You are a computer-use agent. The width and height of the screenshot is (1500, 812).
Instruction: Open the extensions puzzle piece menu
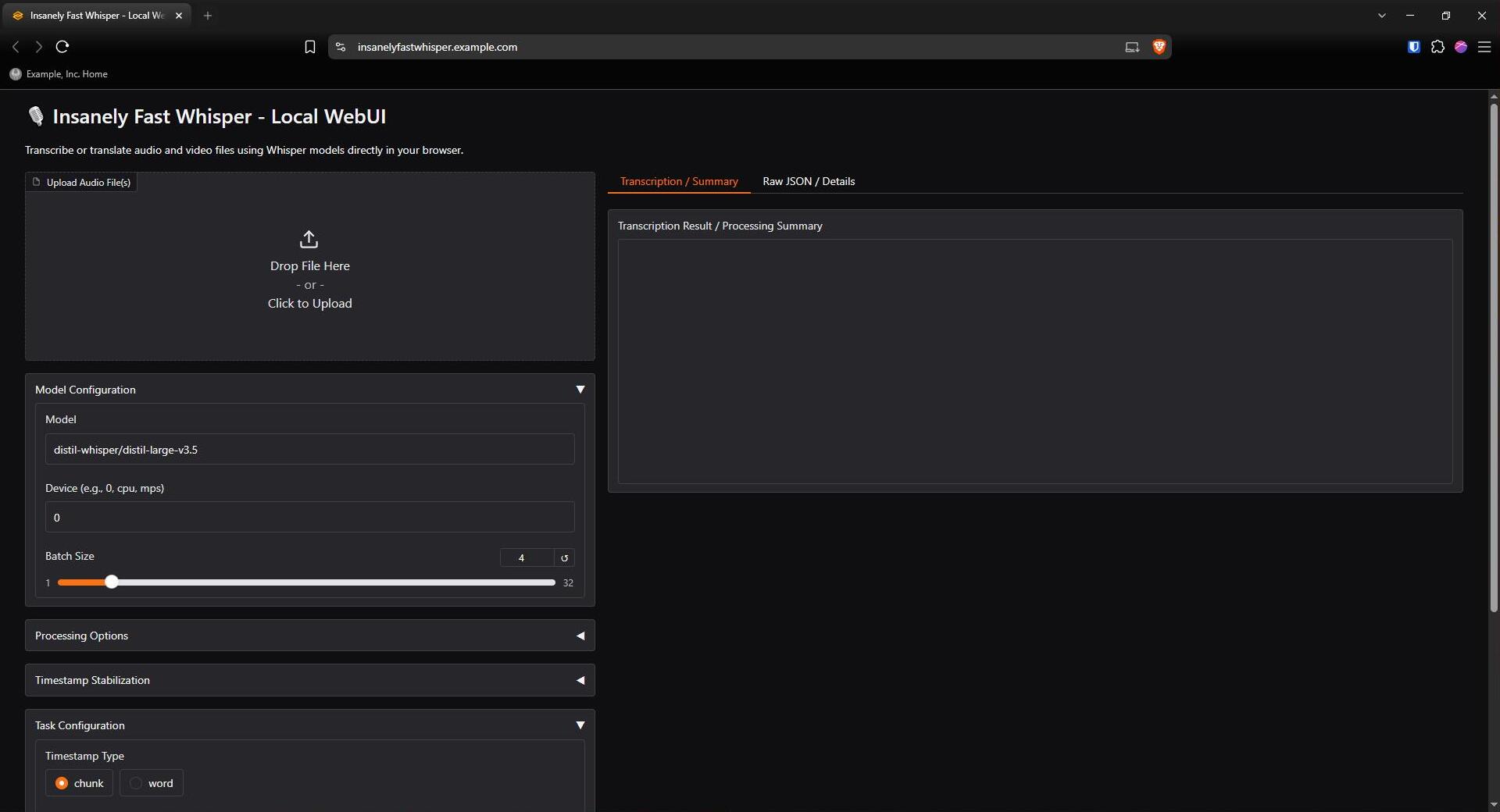pos(1437,47)
